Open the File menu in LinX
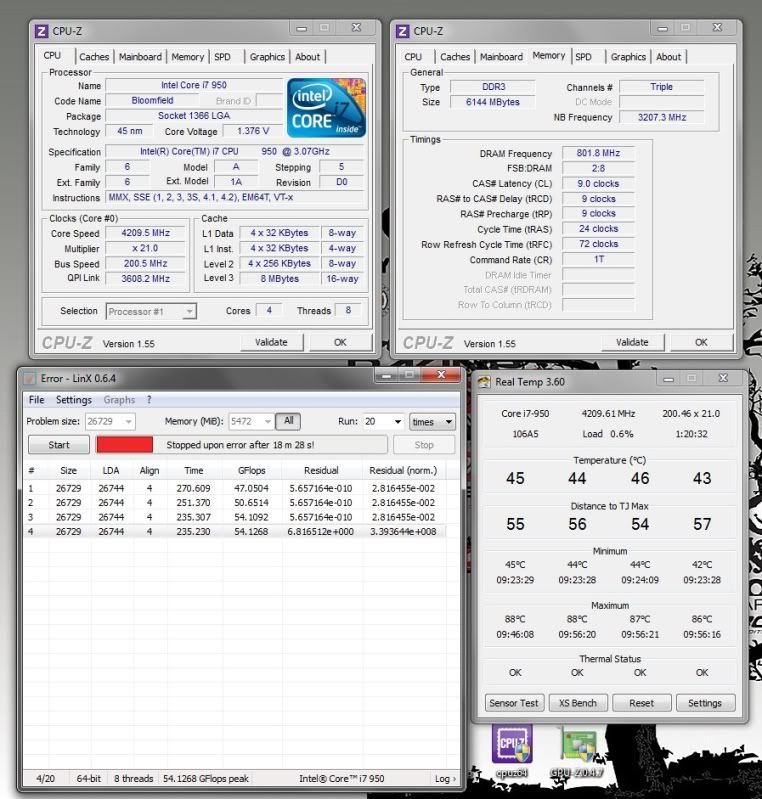This screenshot has width=762, height=799. click(x=36, y=400)
